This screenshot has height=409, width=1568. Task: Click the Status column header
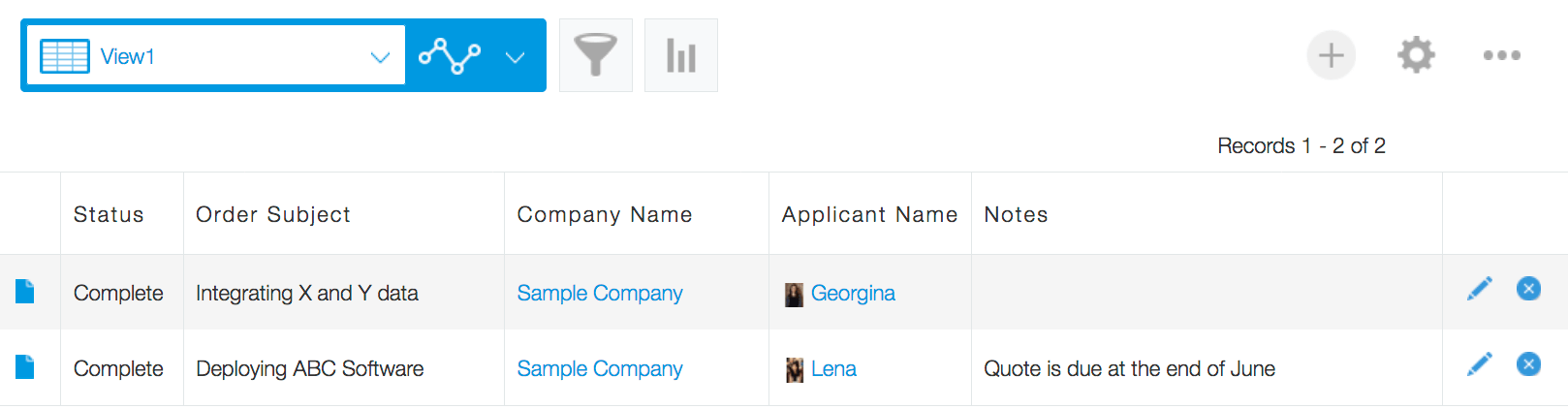point(109,214)
